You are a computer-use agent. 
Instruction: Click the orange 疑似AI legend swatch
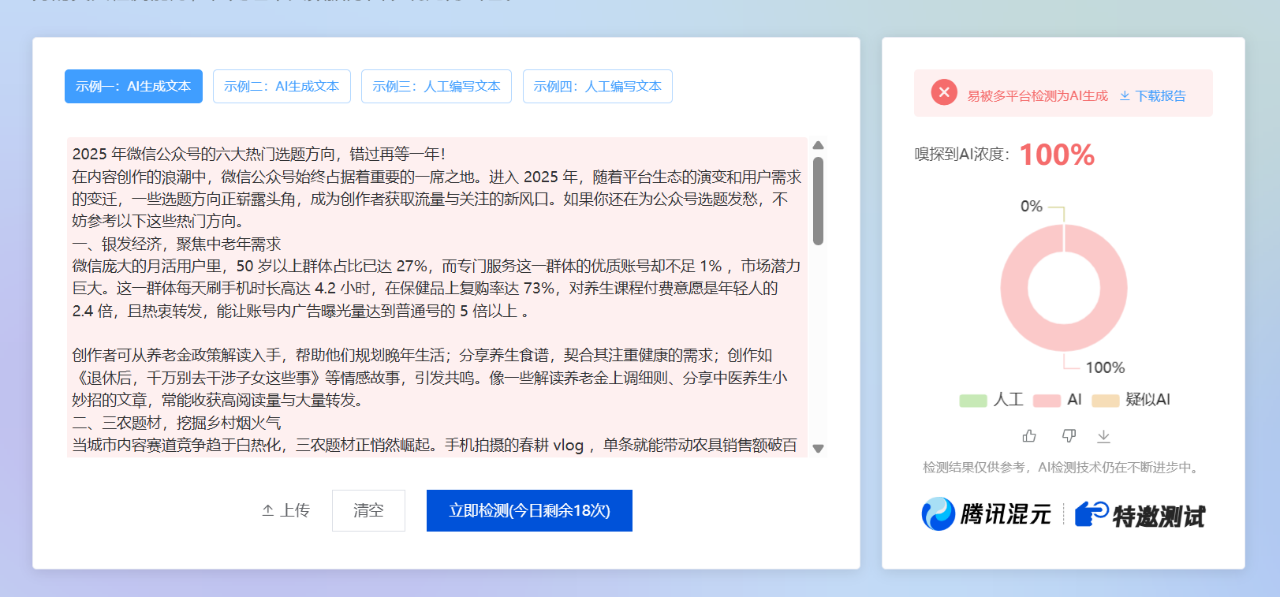pos(1105,400)
